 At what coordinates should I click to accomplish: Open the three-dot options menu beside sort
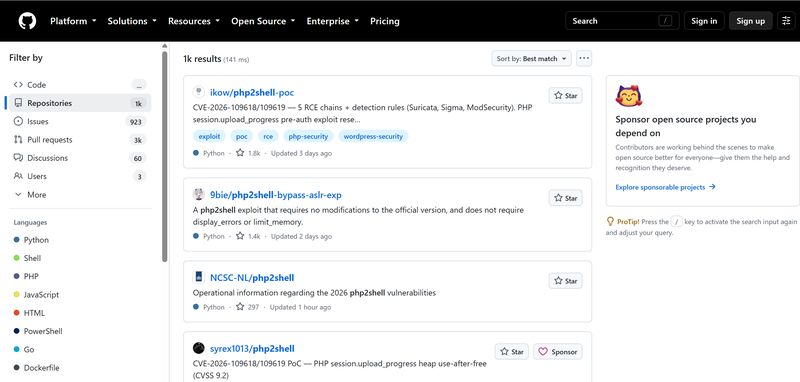[584, 59]
